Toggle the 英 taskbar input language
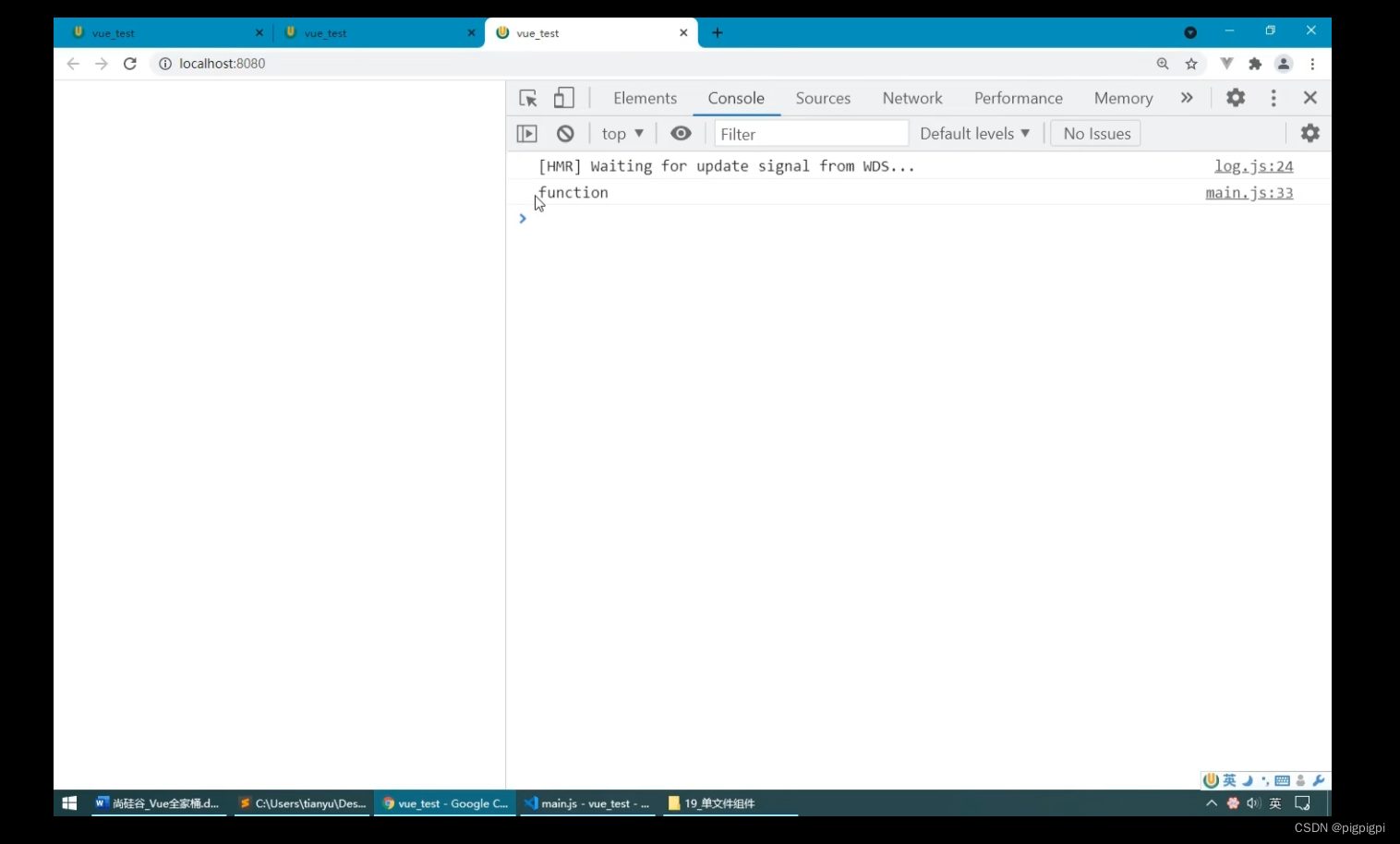 1275,803
